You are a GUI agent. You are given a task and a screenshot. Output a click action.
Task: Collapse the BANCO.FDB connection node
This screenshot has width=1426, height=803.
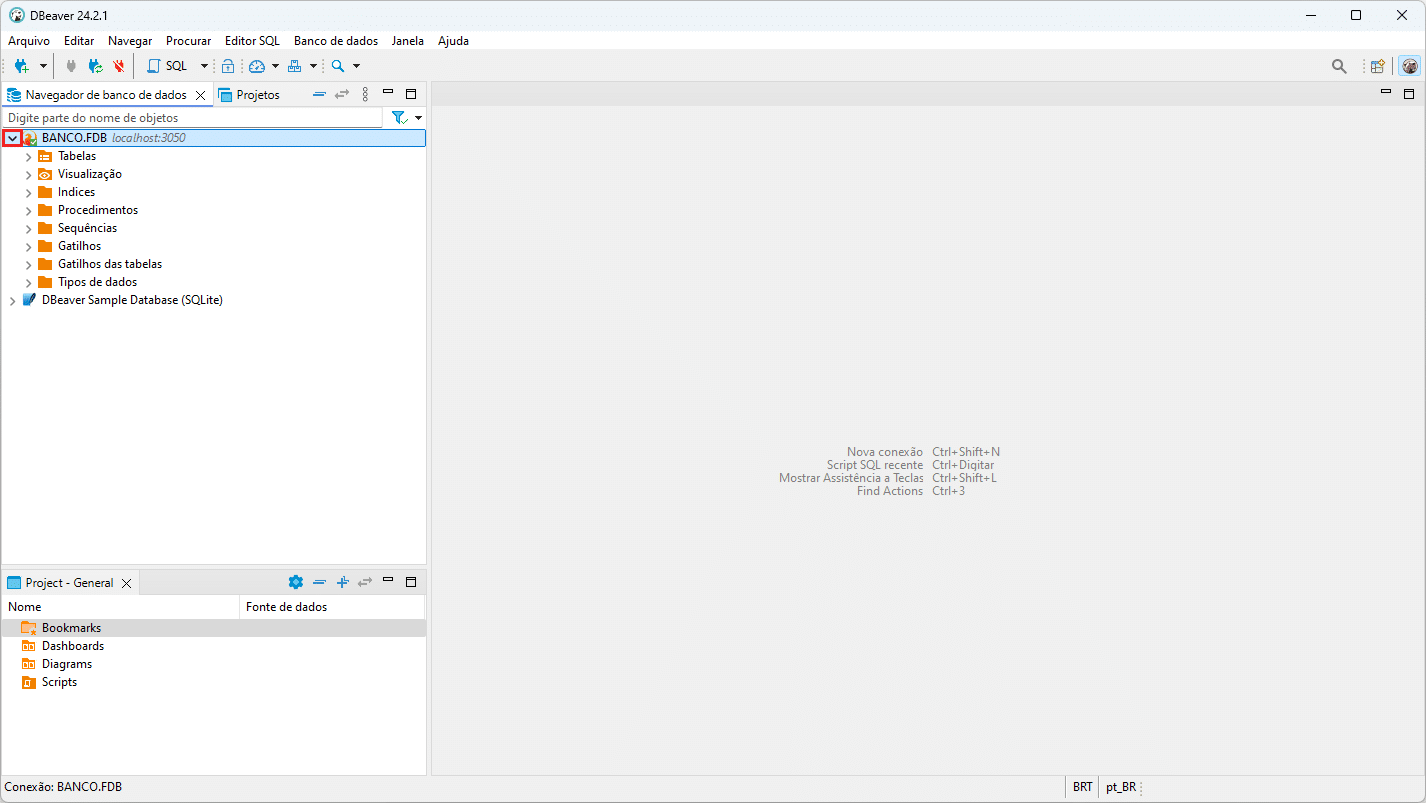pos(13,138)
